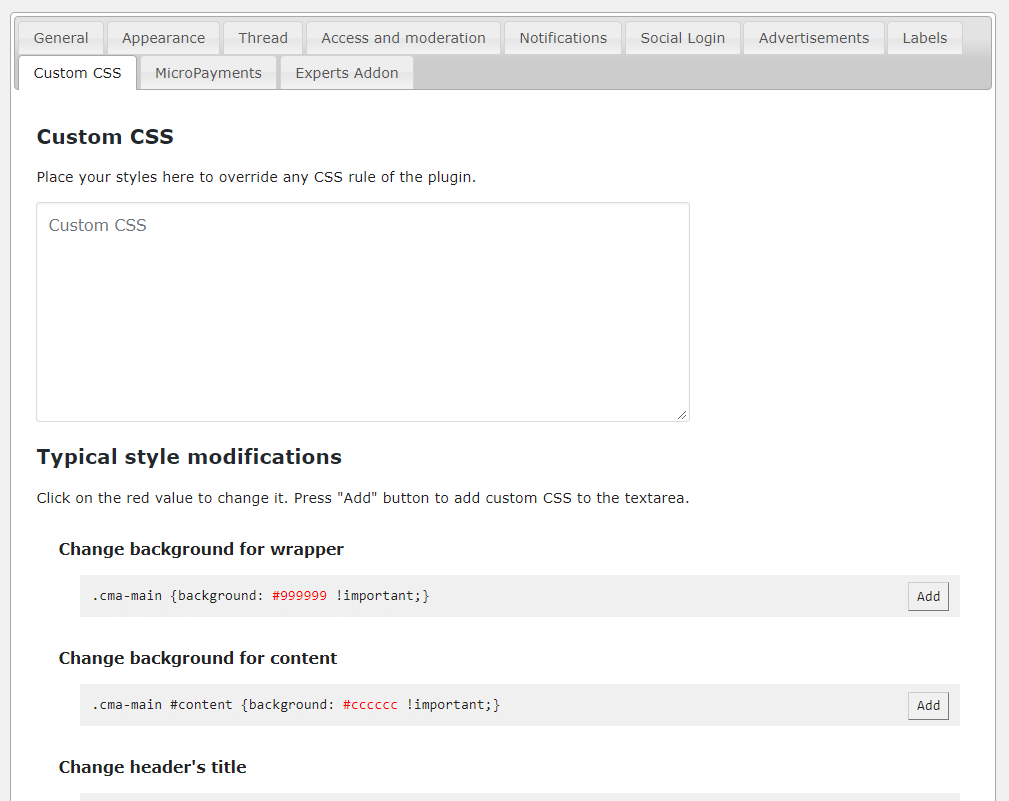Click inside the Custom CSS textarea
The image size is (1009, 801).
pyautogui.click(x=362, y=312)
